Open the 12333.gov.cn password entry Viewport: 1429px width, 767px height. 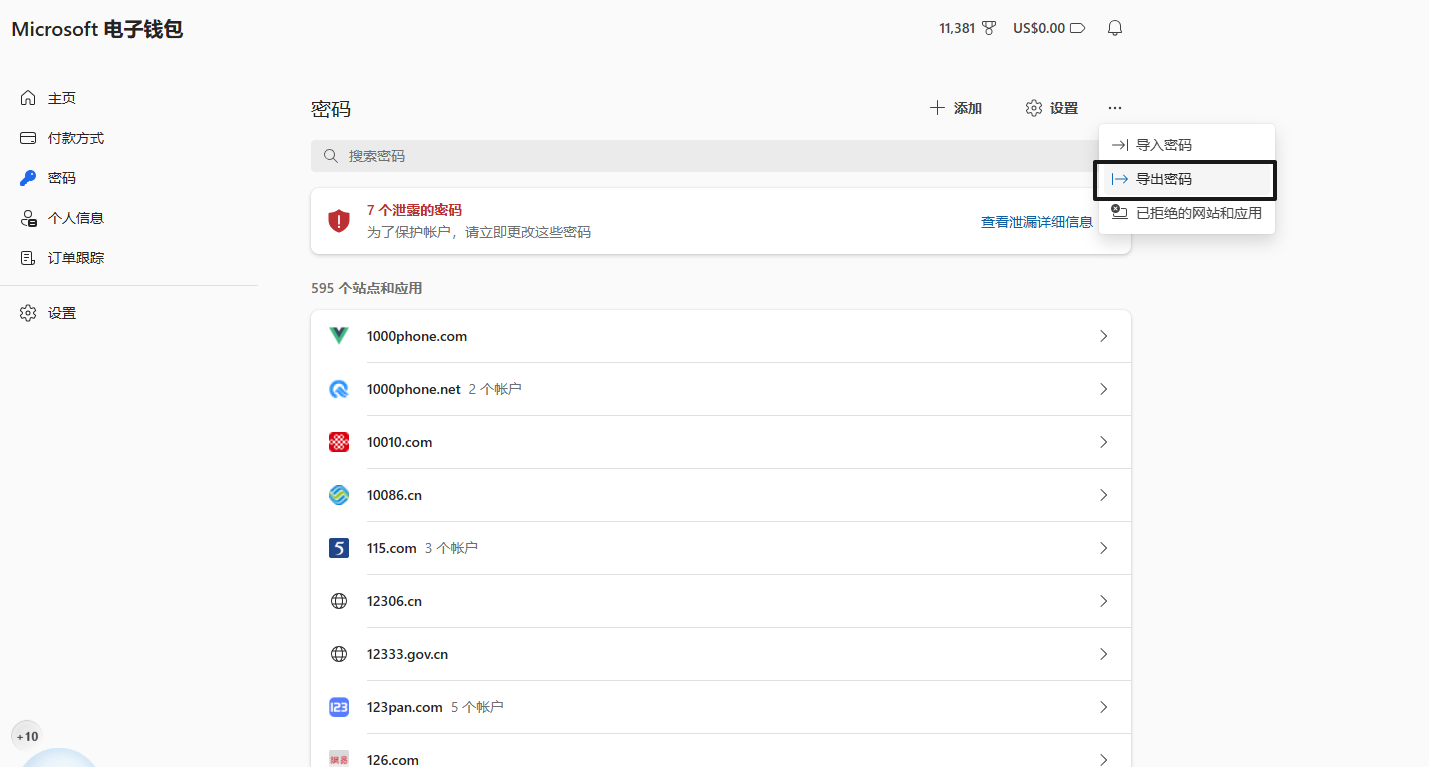click(x=720, y=654)
